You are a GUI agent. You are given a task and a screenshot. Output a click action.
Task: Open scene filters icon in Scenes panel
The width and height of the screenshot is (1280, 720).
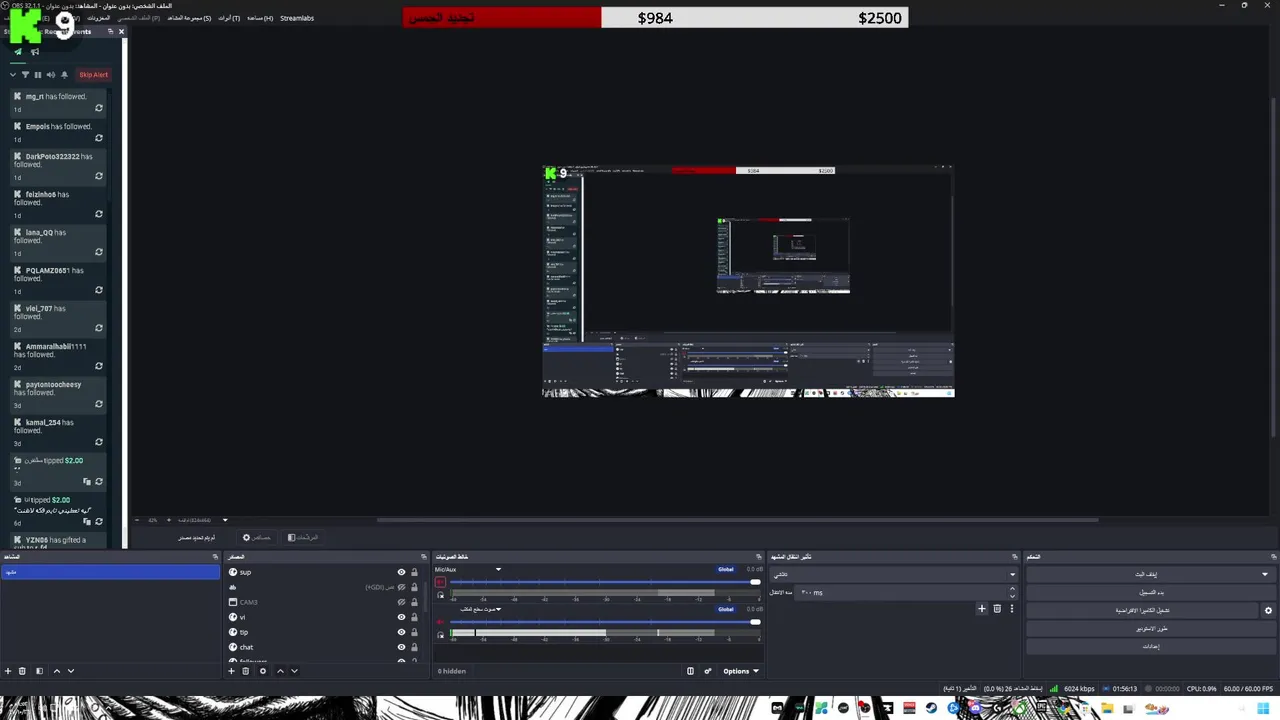(x=39, y=671)
